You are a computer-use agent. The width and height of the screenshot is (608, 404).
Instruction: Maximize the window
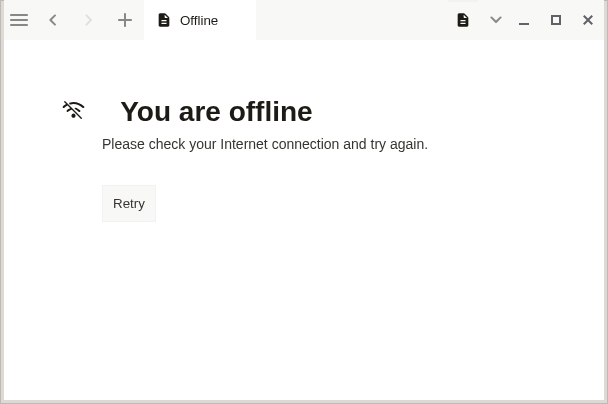pyautogui.click(x=556, y=20)
